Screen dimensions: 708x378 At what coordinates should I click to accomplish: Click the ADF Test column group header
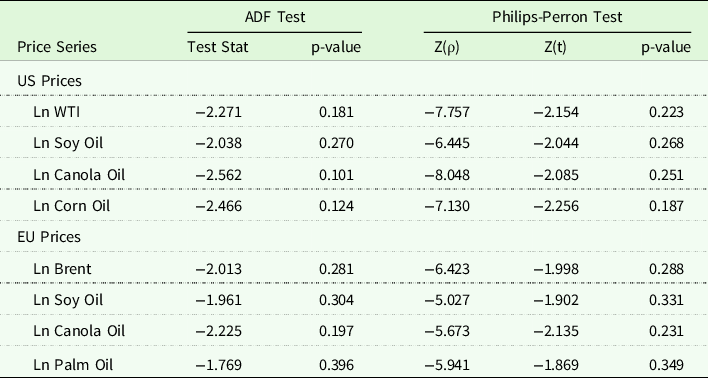tap(275, 17)
